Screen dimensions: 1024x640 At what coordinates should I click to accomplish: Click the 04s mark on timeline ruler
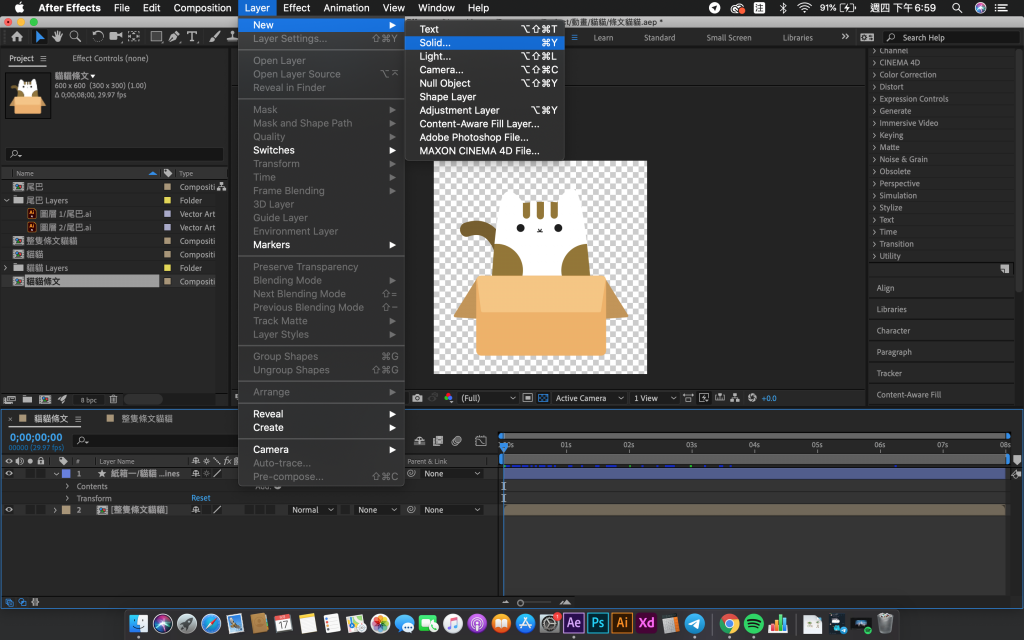click(754, 445)
